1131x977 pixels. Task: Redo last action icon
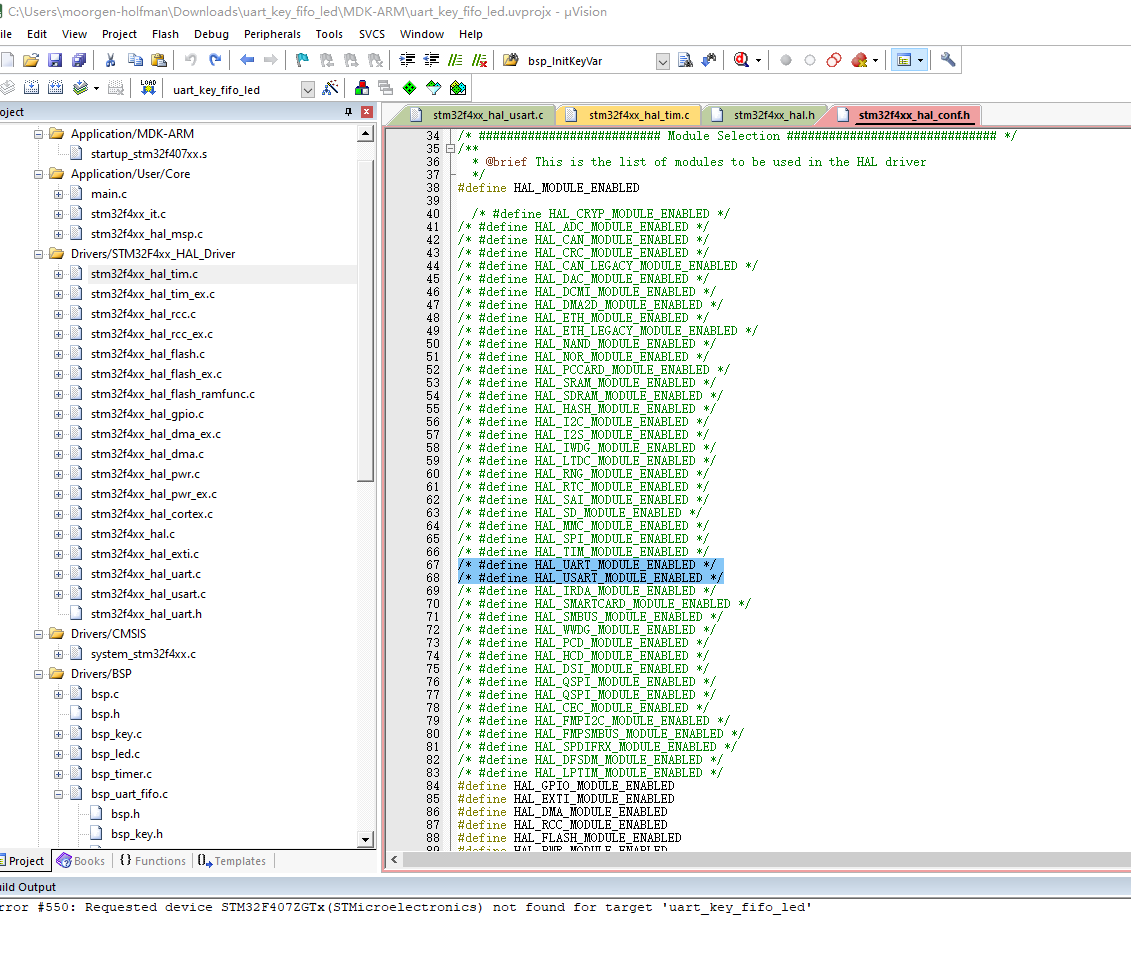(x=215, y=61)
